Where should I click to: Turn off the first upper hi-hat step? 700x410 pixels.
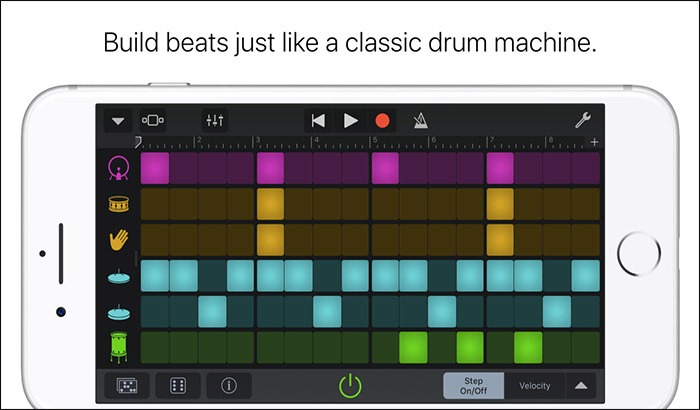155,276
